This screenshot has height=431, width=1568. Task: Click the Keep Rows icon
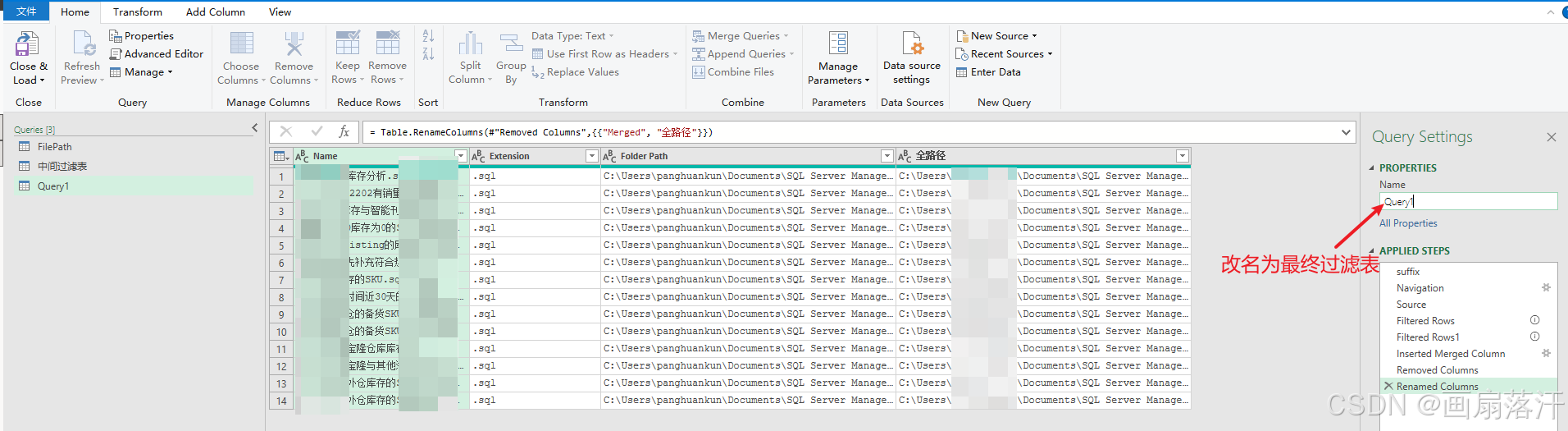348,44
